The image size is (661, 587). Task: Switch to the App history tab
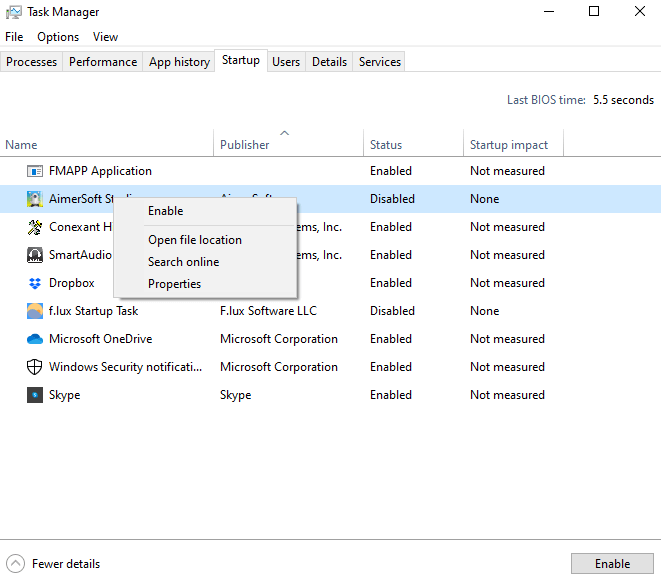[179, 62]
